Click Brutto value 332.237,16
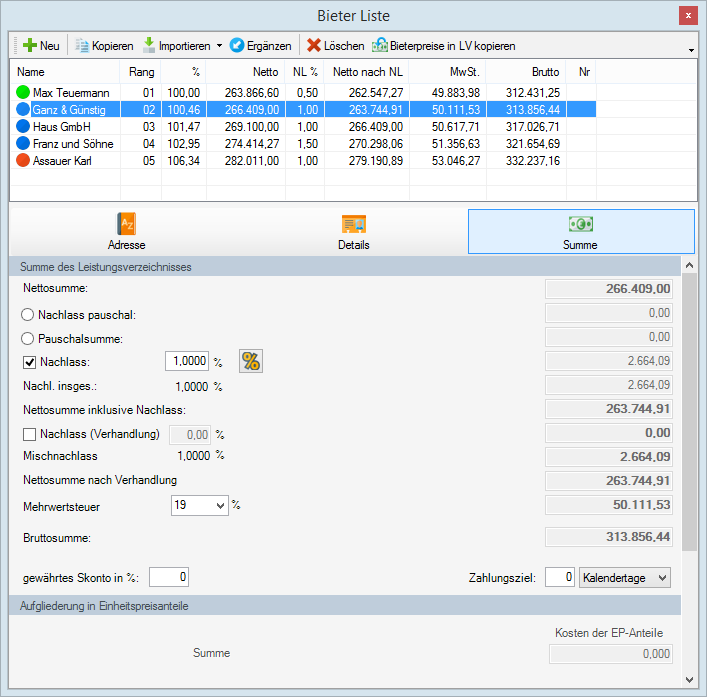 tap(533, 161)
